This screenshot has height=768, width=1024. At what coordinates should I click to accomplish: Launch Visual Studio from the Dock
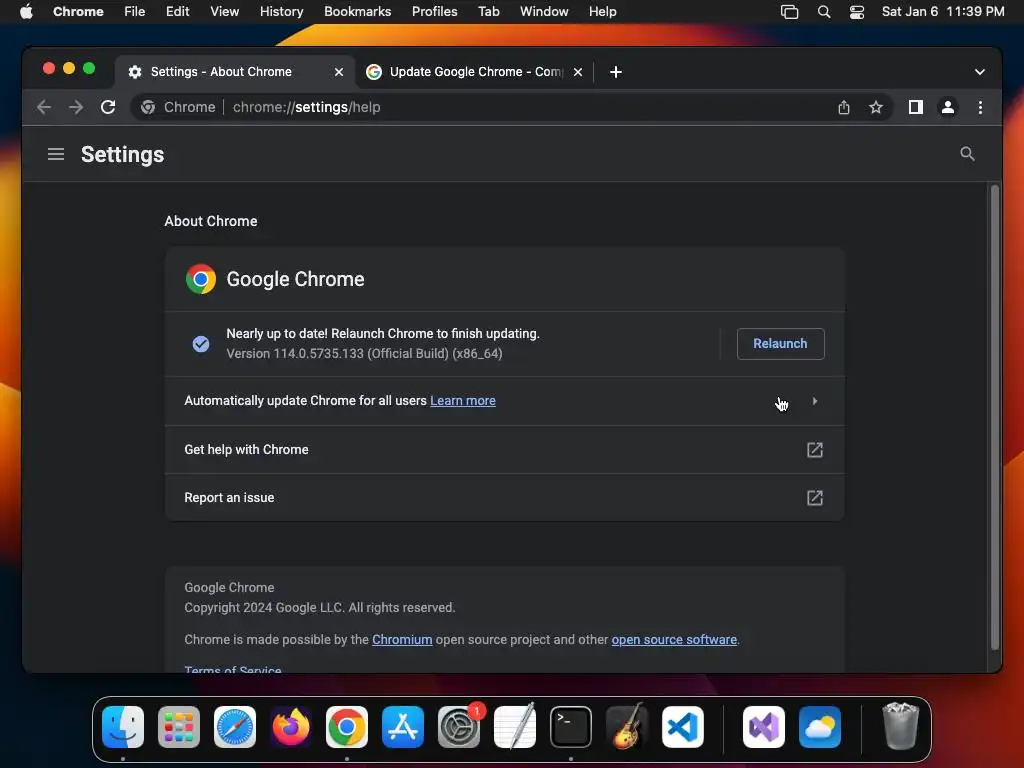(764, 727)
